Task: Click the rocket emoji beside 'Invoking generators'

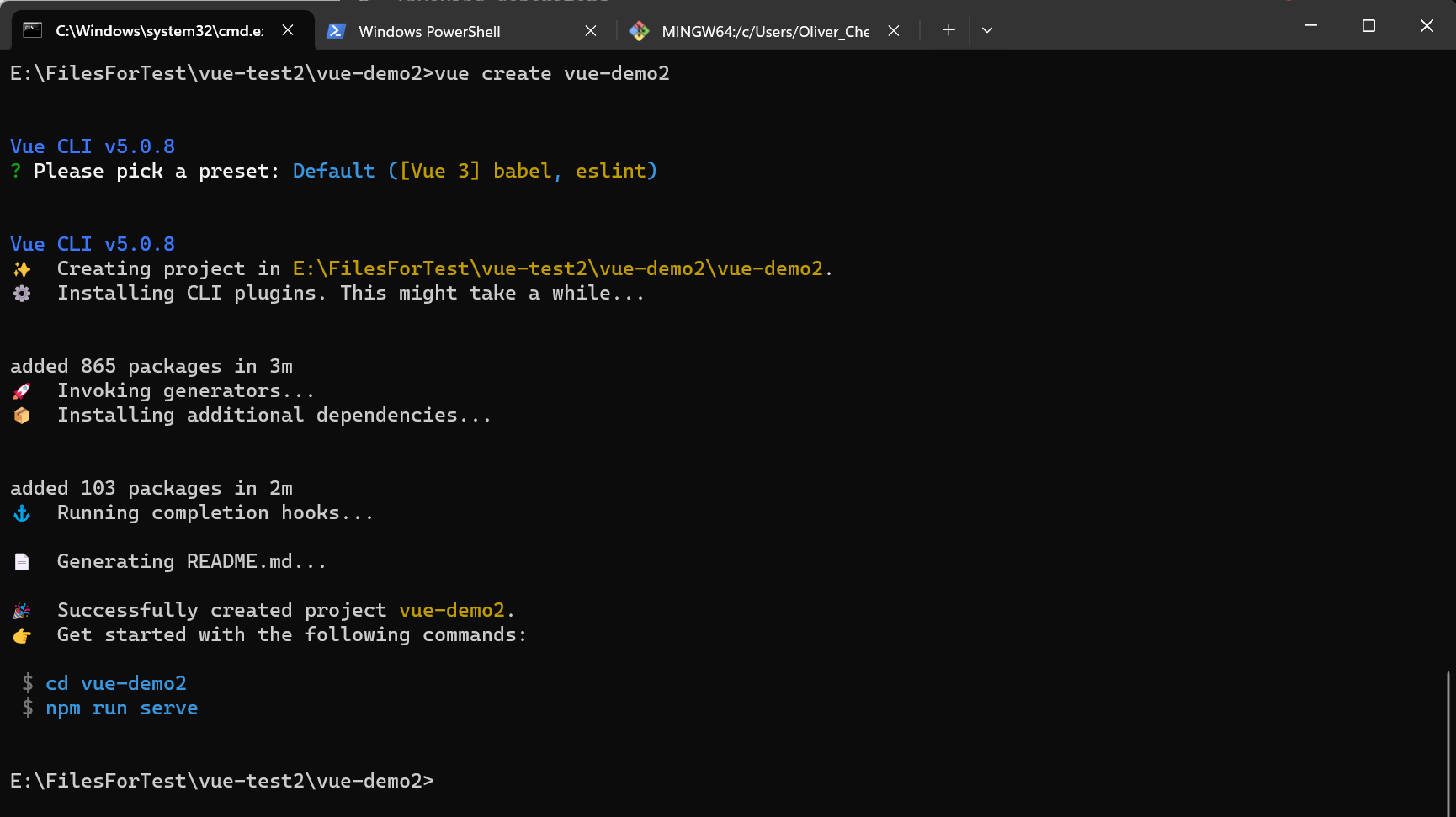Action: click(22, 391)
